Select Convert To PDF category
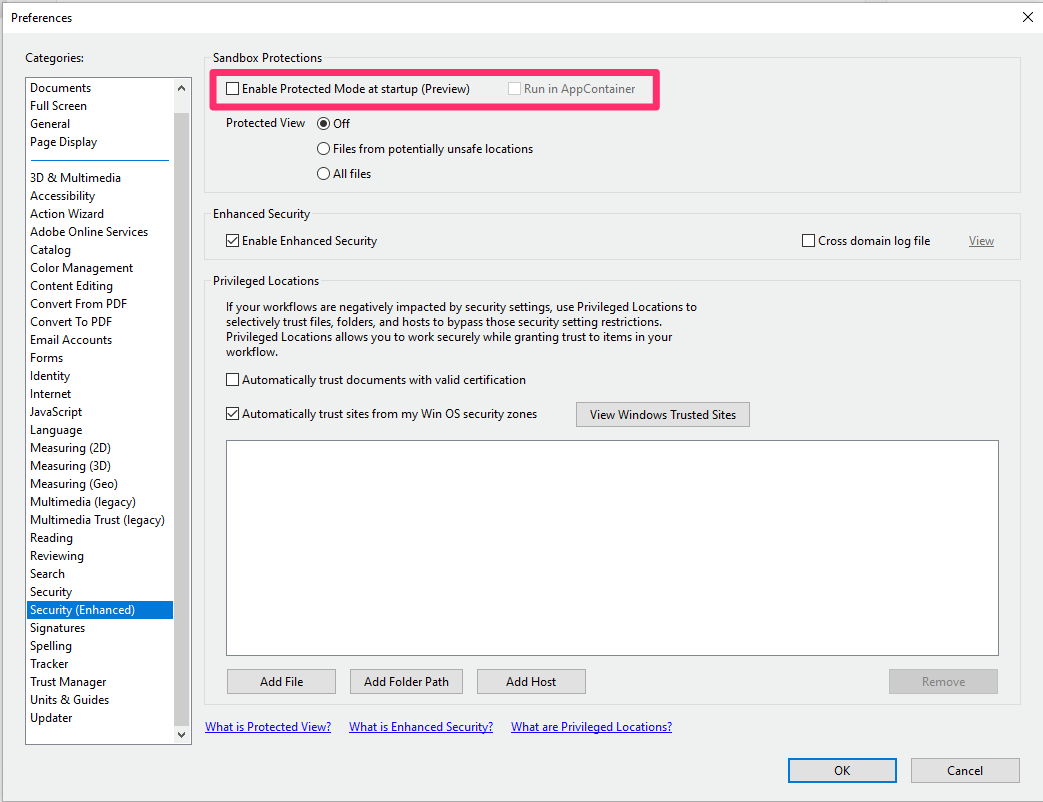This screenshot has width=1043, height=802. pos(100,321)
